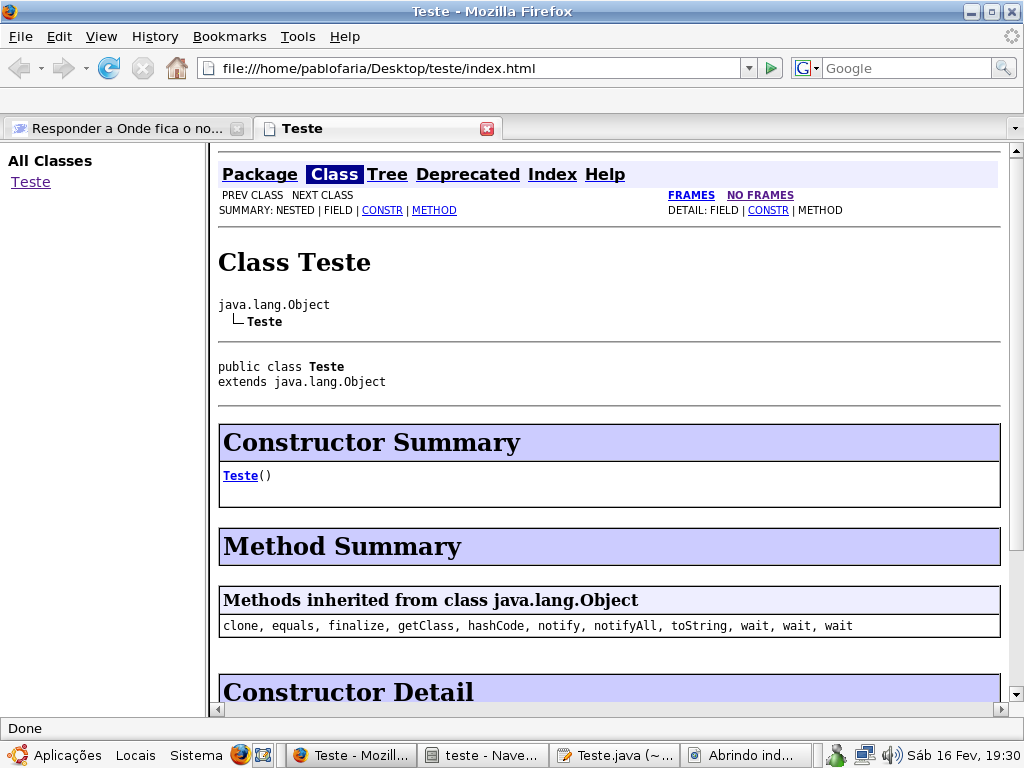The image size is (1024, 768).
Task: Click the NO FRAMES link
Action: point(760,195)
